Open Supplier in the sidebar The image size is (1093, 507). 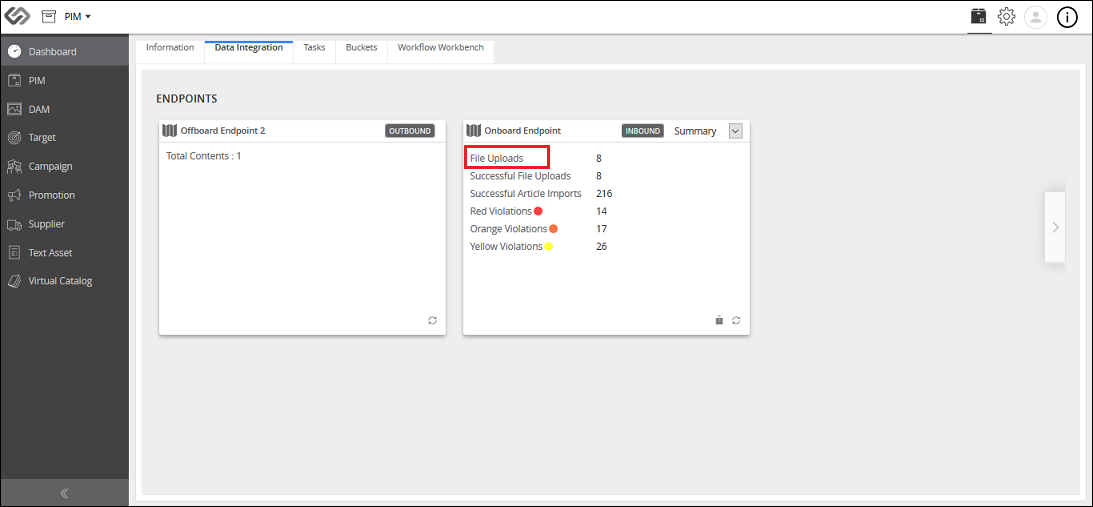pyautogui.click(x=64, y=224)
